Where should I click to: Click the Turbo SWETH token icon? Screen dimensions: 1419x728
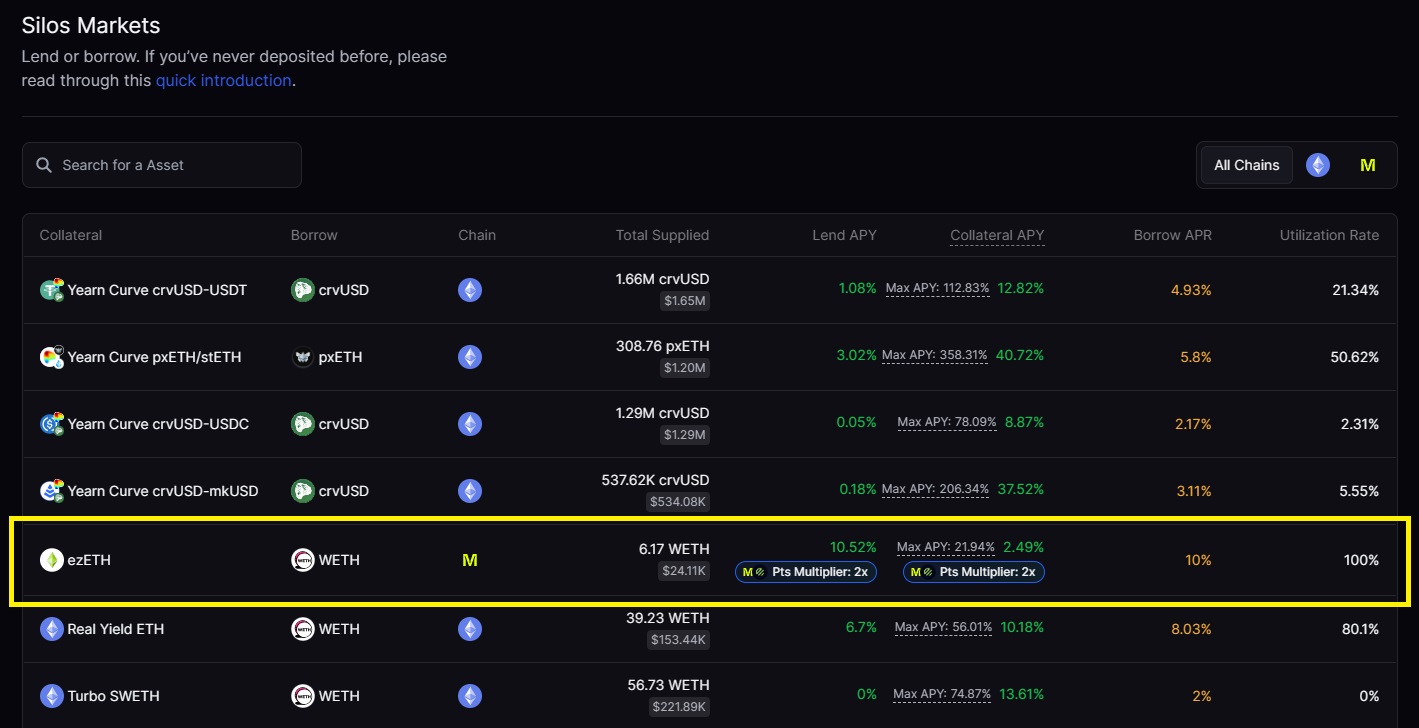click(51, 696)
